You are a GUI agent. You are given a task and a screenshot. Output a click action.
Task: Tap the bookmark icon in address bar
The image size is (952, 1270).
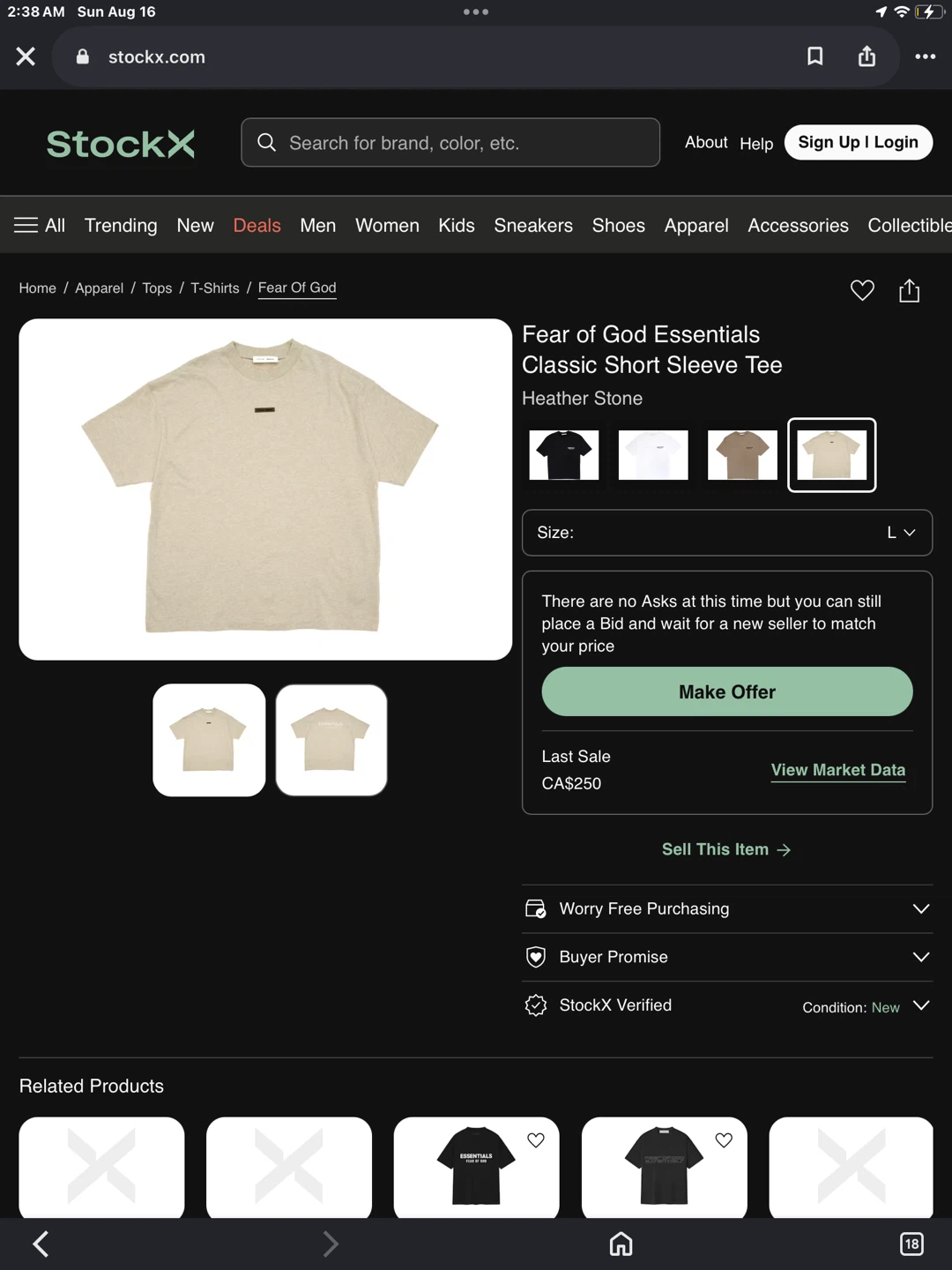pyautogui.click(x=815, y=56)
